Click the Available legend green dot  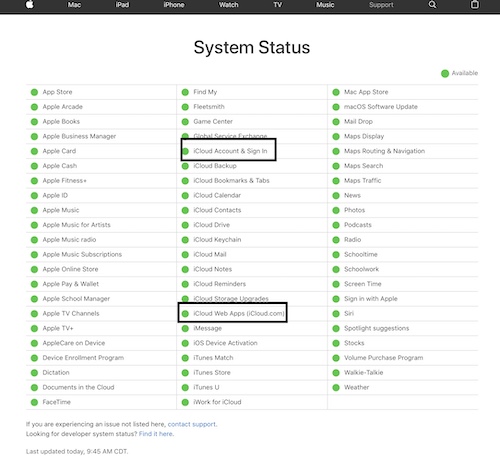445,73
